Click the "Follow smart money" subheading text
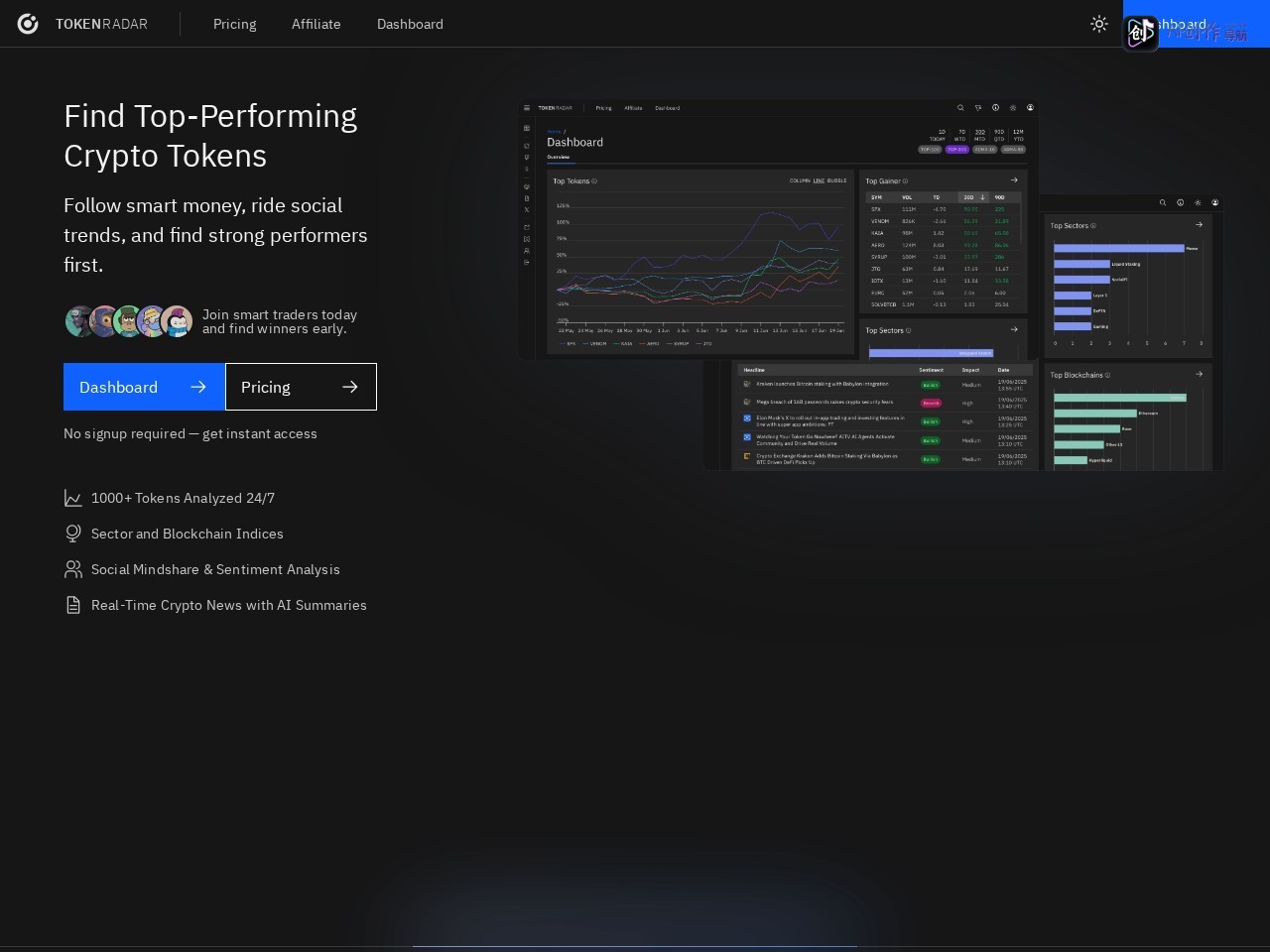 (x=215, y=235)
